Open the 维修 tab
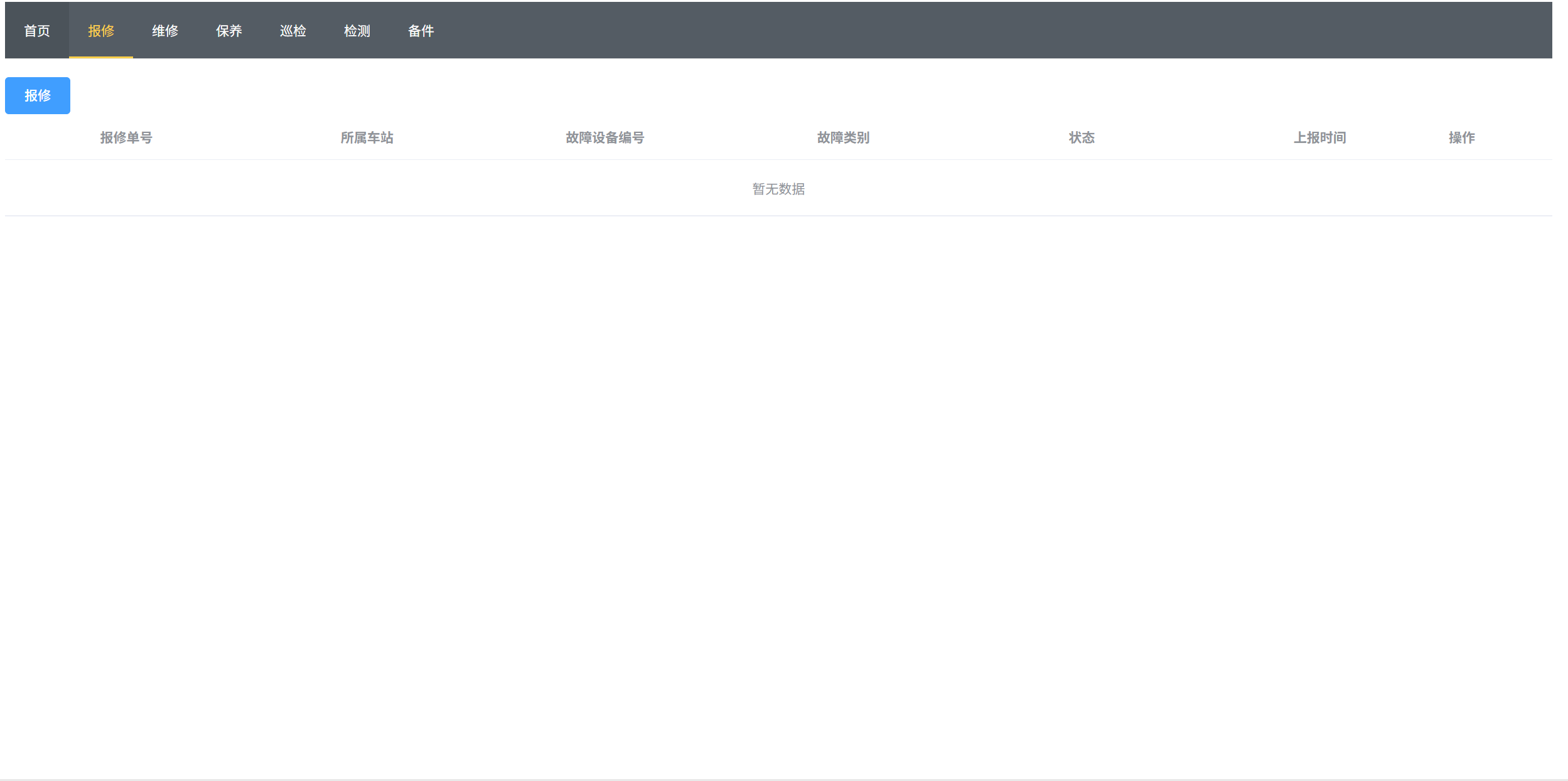 [x=165, y=31]
